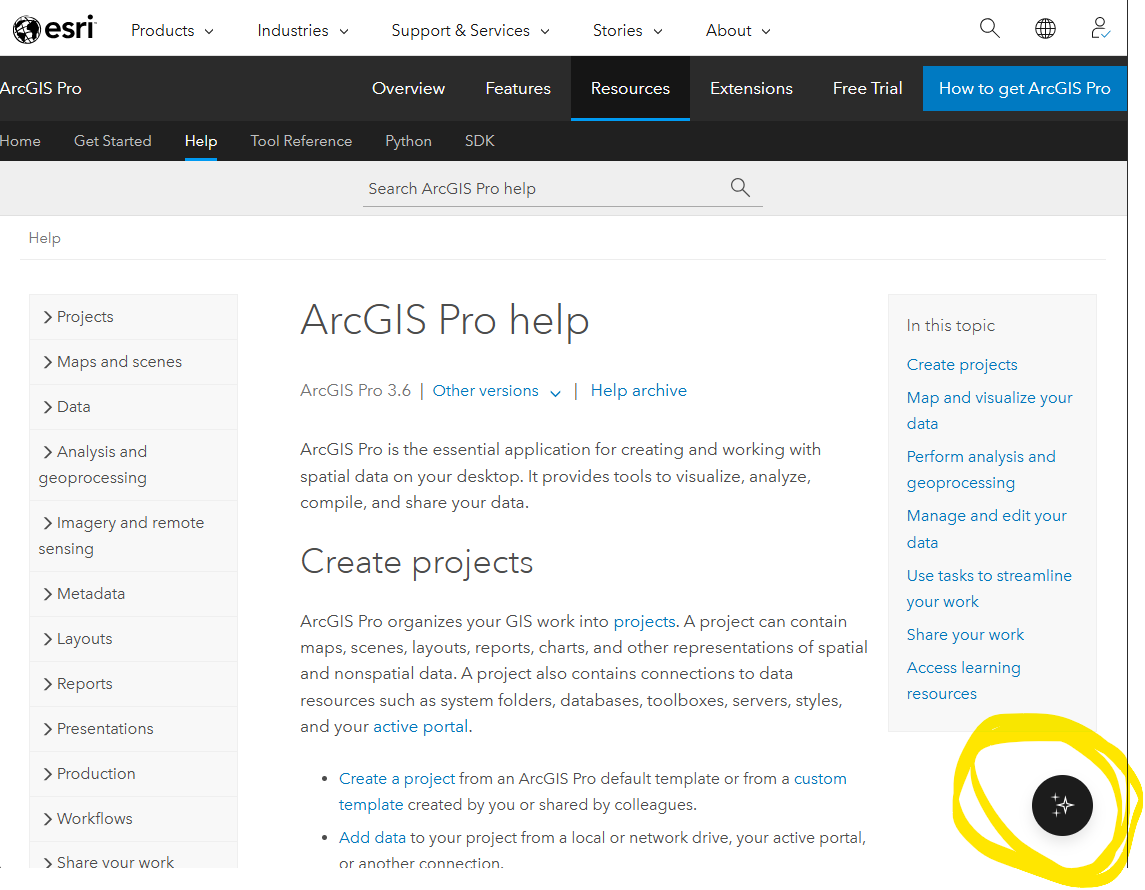Screen dimensions: 1145x890
Task: Expand the Reports sidebar section
Action: pos(133,684)
